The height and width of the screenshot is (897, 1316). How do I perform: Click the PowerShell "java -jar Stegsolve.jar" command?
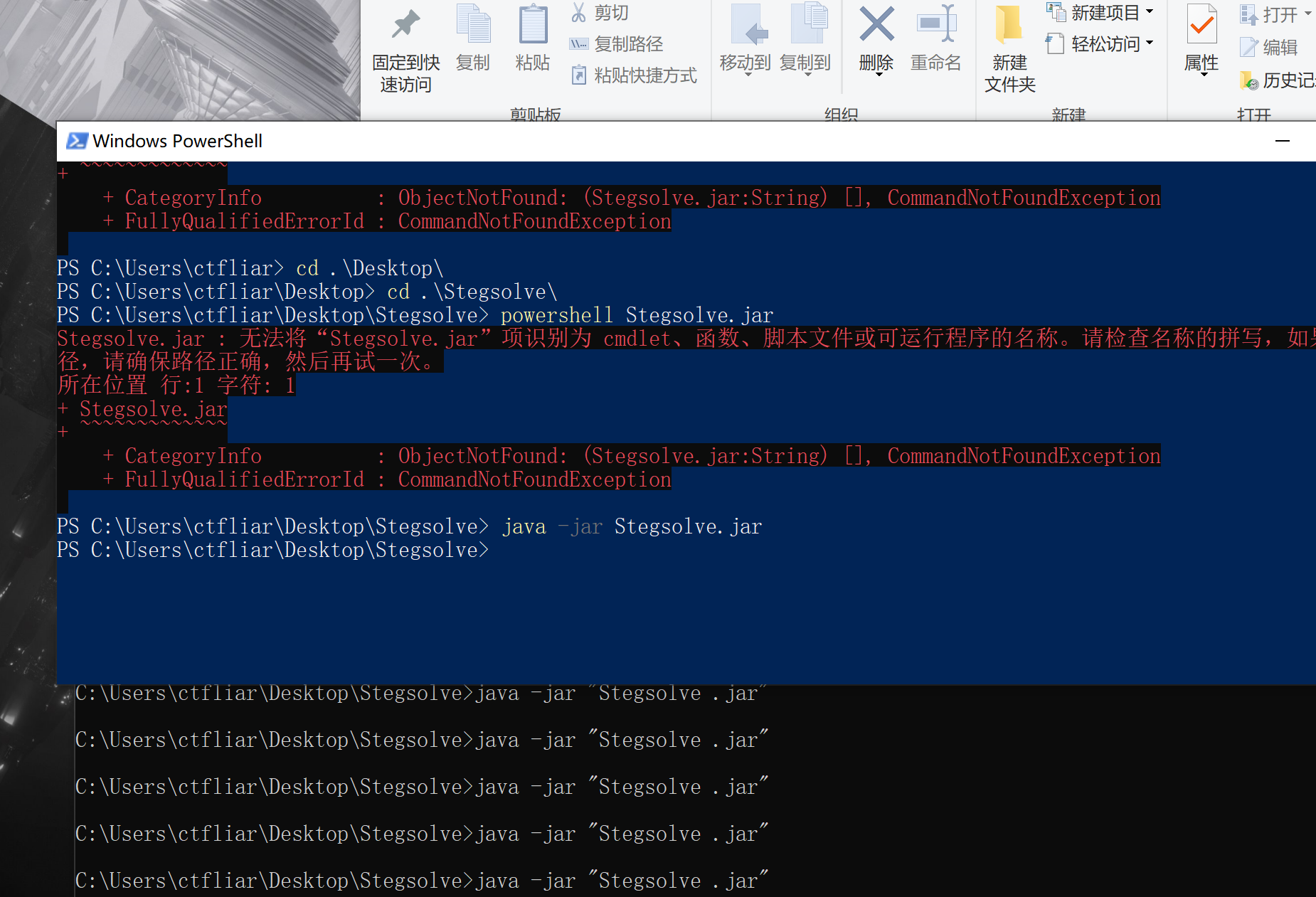(x=632, y=526)
